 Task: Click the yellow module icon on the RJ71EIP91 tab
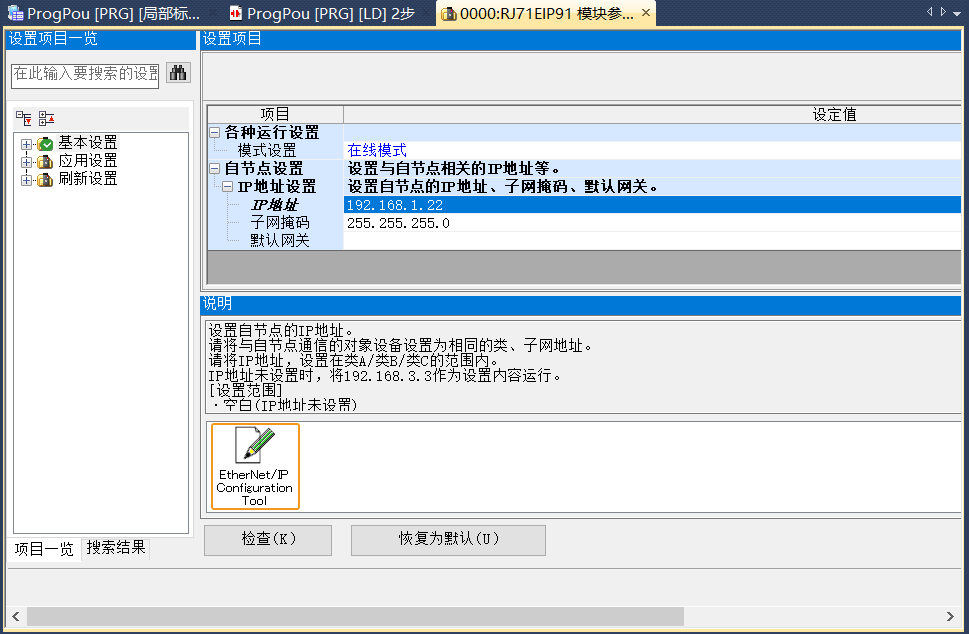447,13
